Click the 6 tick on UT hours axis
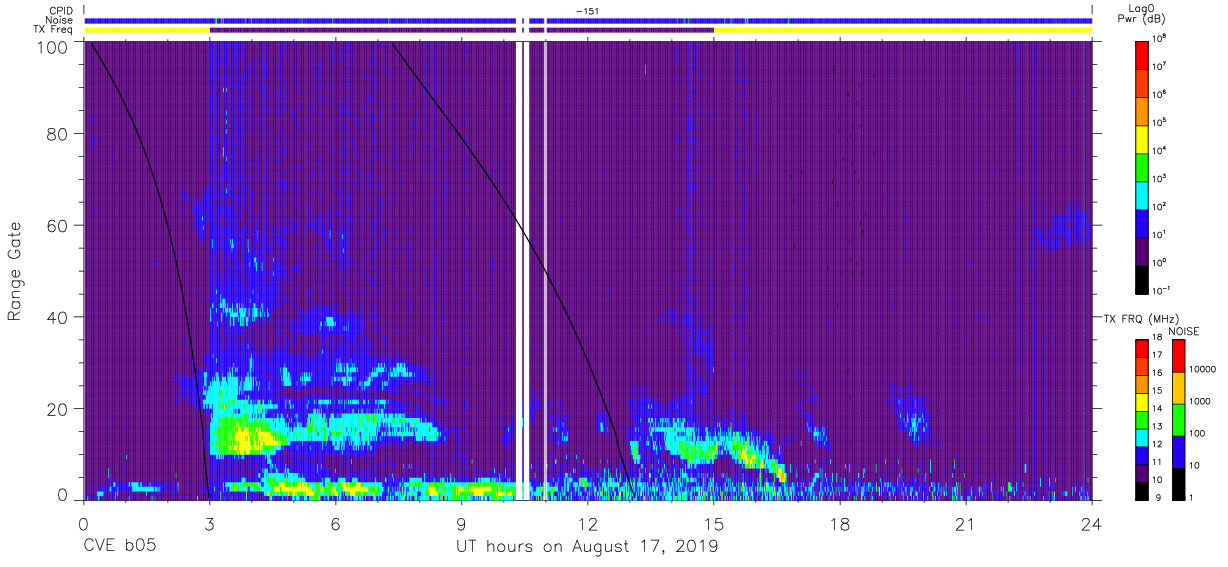 point(335,524)
